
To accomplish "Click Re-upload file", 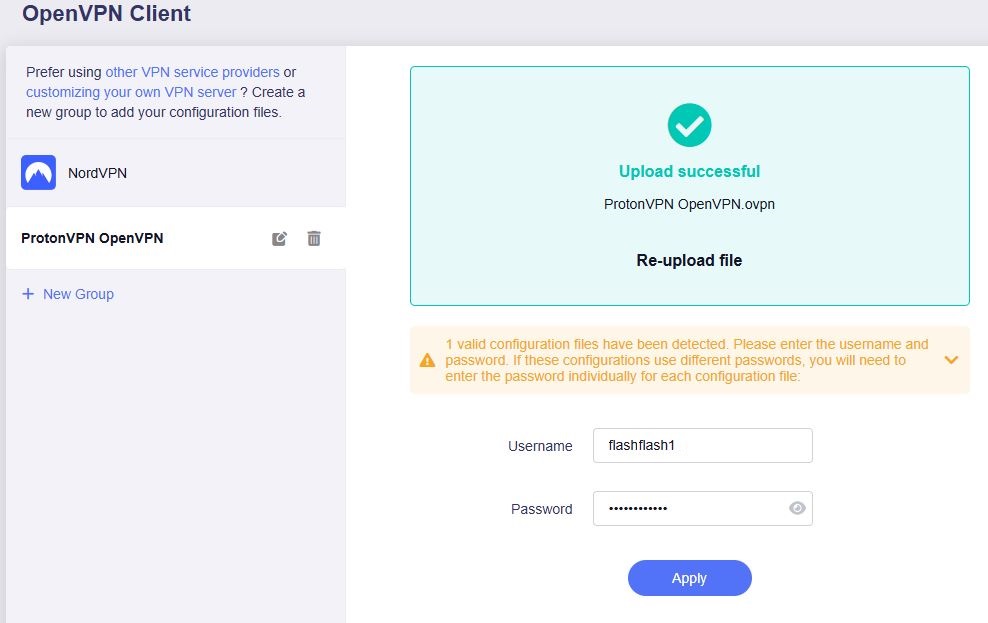I will (x=689, y=260).
